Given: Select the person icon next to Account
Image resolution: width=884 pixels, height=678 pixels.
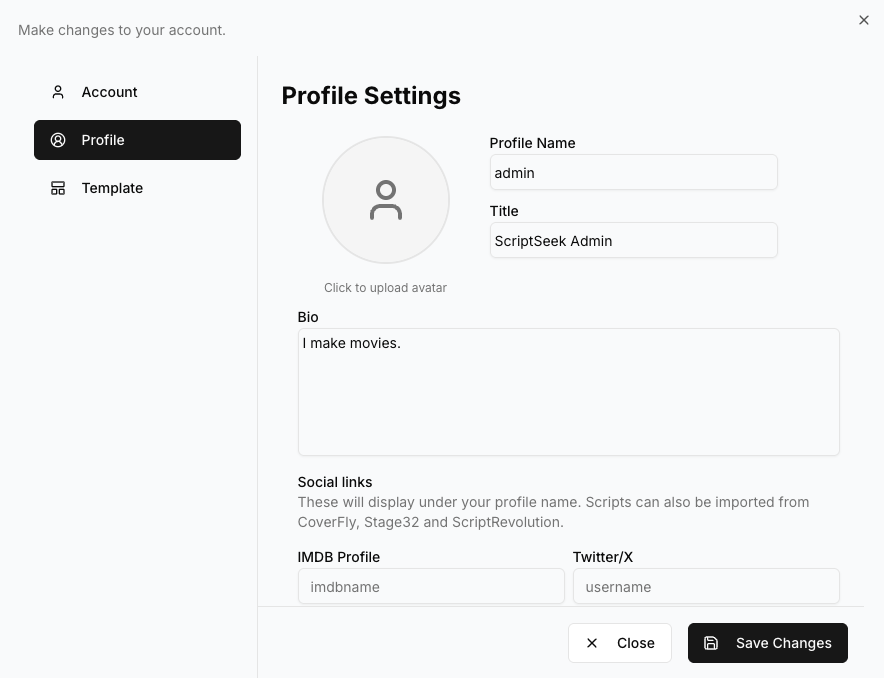Looking at the screenshot, I should 57,92.
